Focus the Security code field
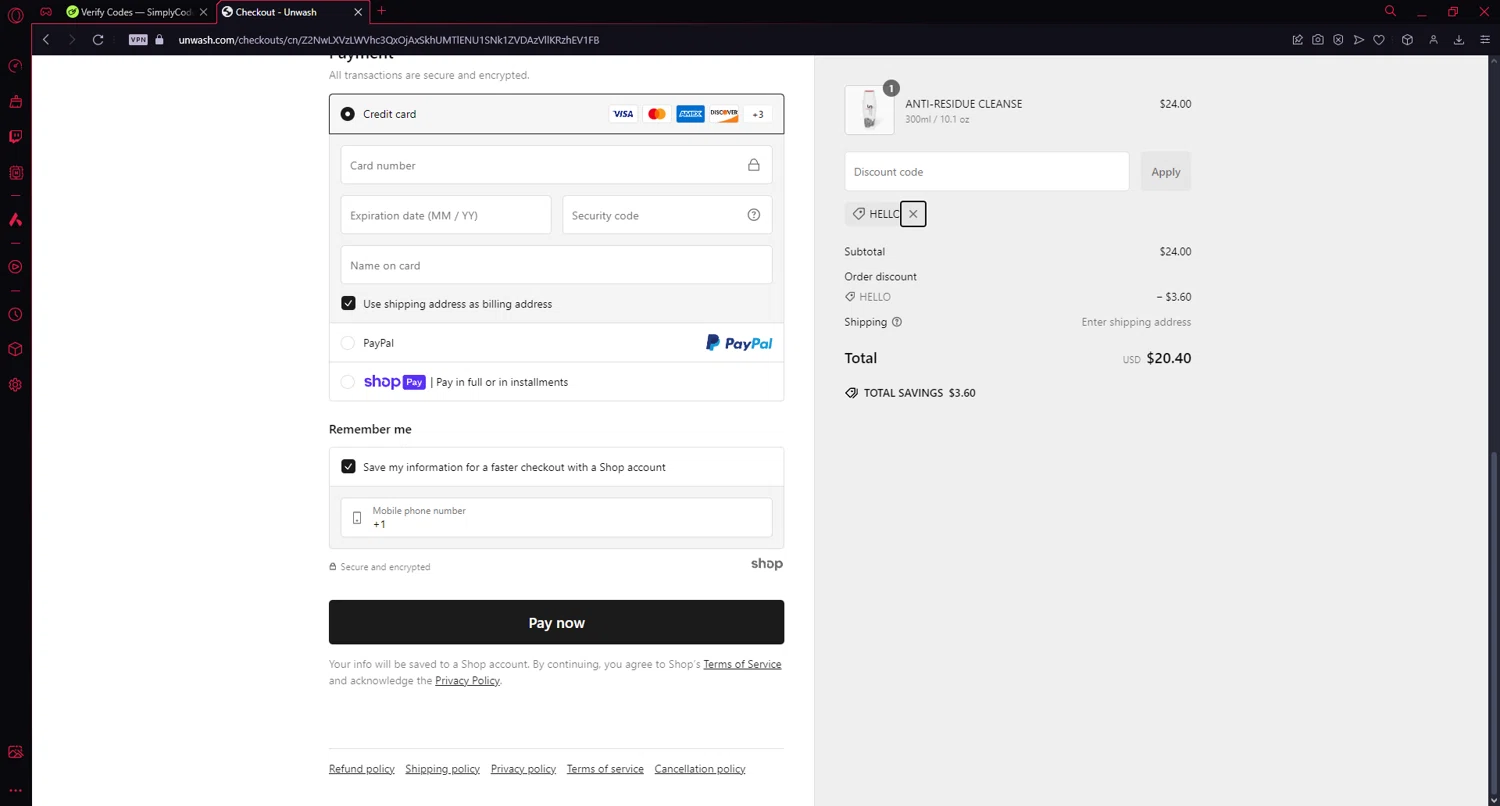 [x=667, y=215]
